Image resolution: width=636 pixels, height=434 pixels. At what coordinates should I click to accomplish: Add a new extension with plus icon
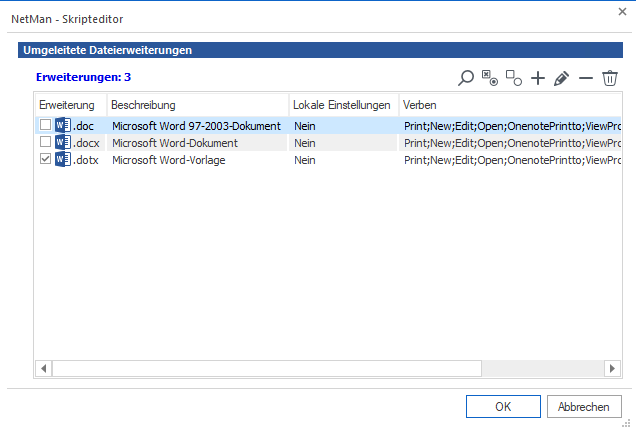click(538, 78)
